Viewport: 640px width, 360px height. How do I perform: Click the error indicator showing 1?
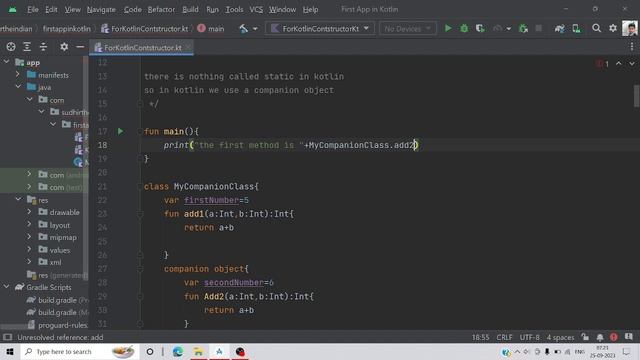point(602,64)
